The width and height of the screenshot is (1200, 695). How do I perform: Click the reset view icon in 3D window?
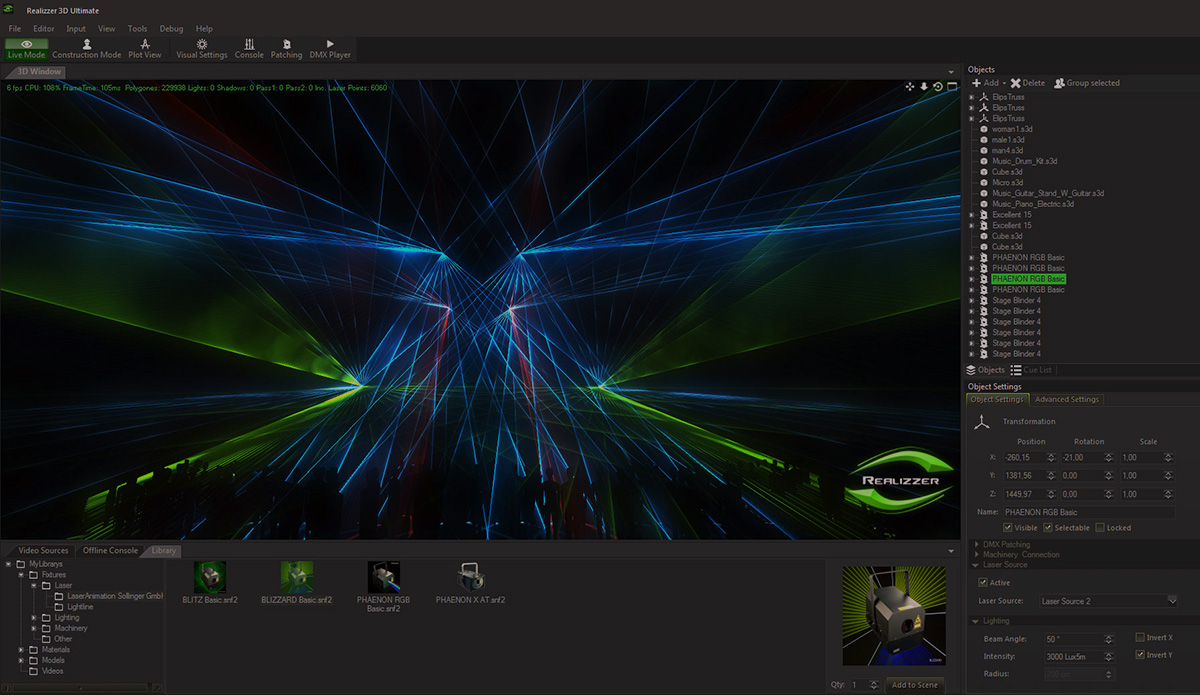click(938, 87)
